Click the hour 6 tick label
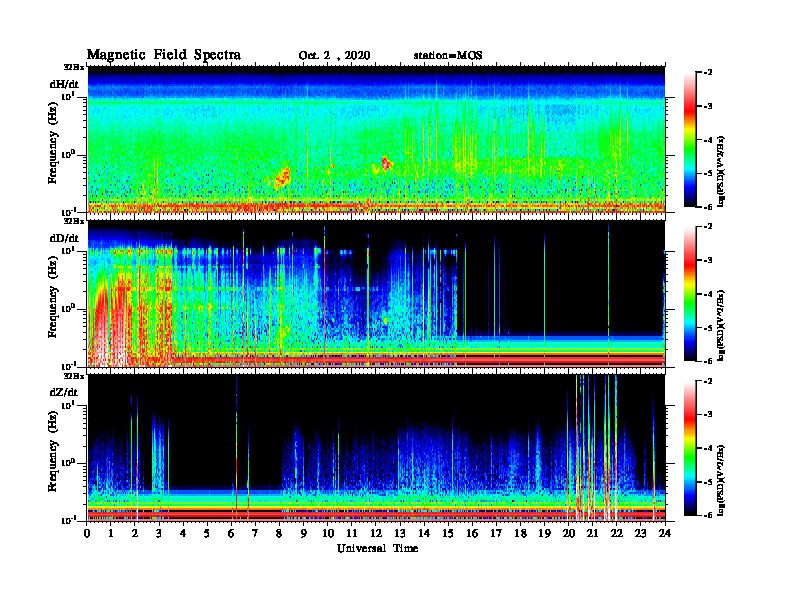 coord(231,533)
